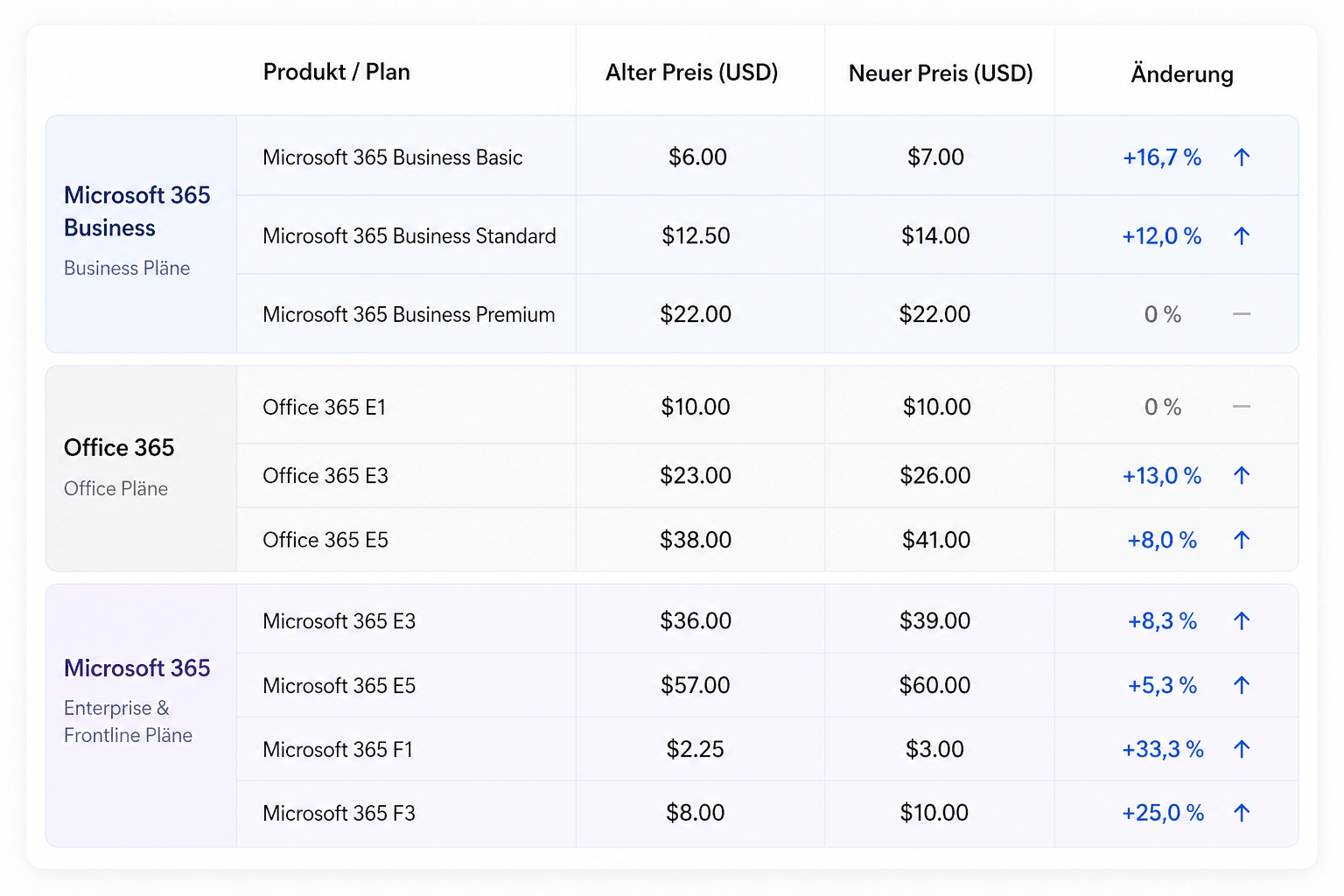
Task: Click the +8,0 % change value
Action: pos(1162,540)
